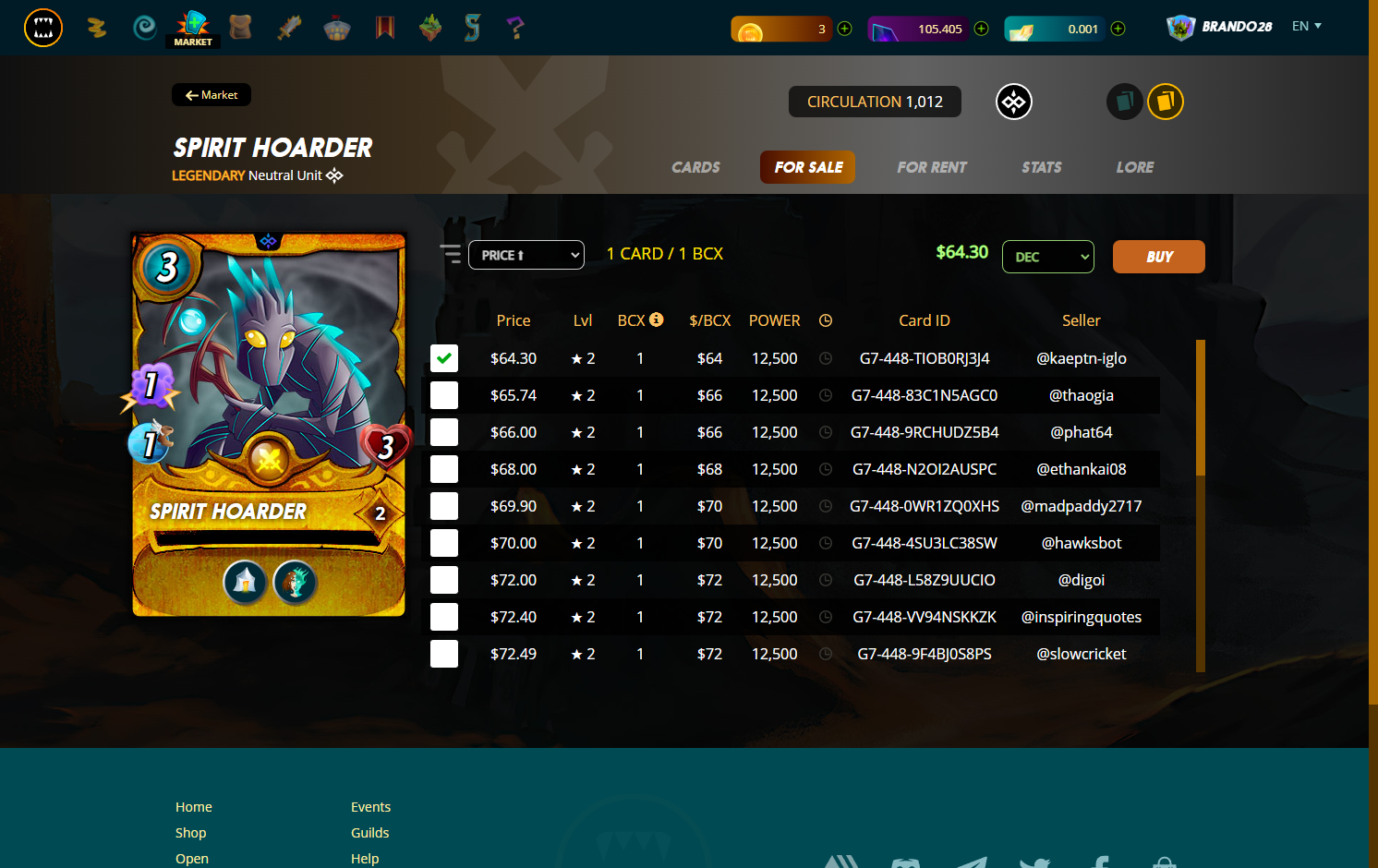Image resolution: width=1378 pixels, height=868 pixels.
Task: Check the $68.00 listing from ethankai08
Action: 444,469
